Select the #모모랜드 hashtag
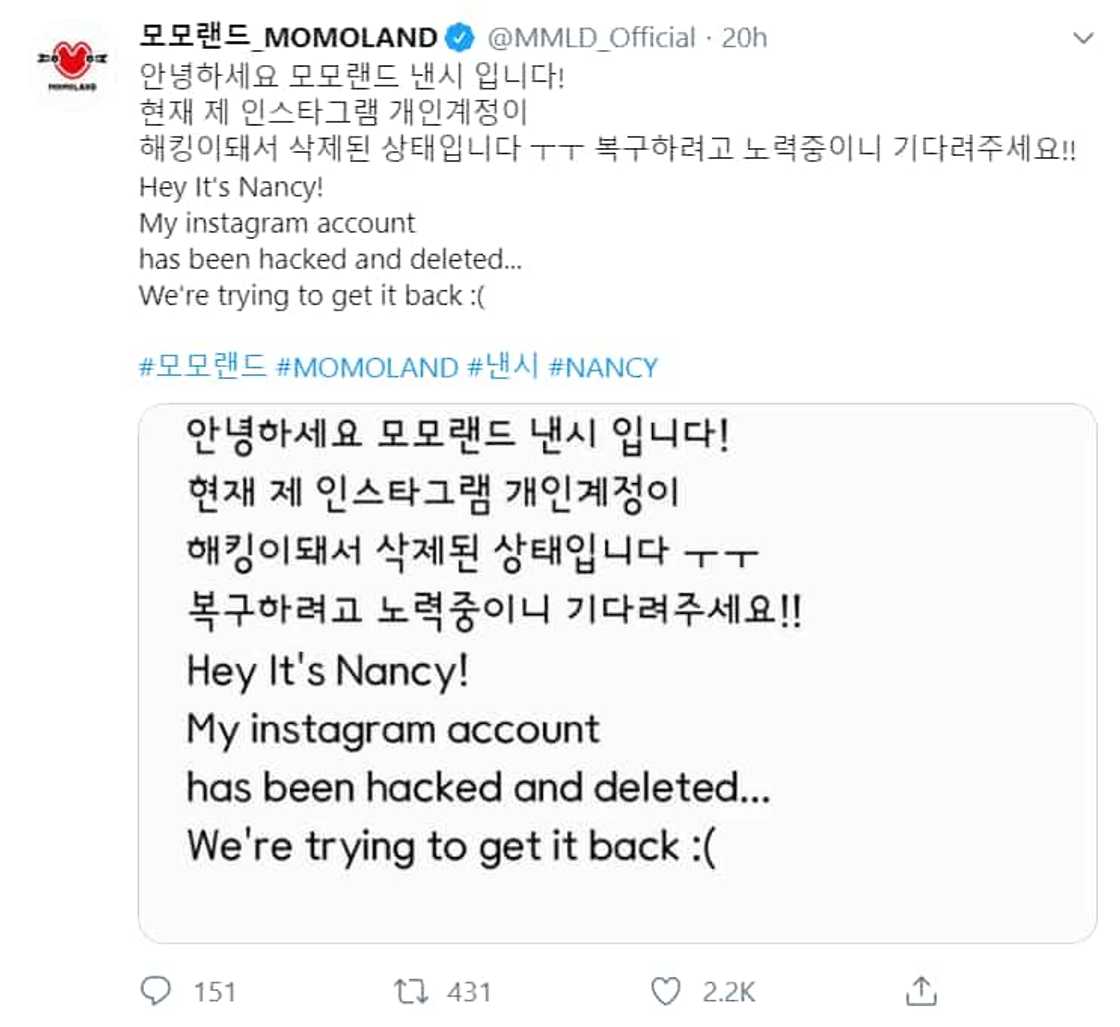Viewport: 1120px width, 1027px height. pyautogui.click(x=203, y=368)
